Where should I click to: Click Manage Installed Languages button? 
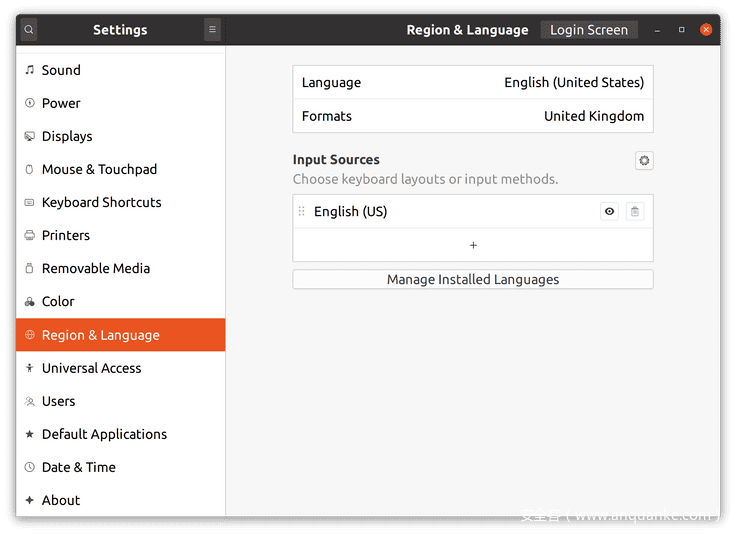pos(472,280)
